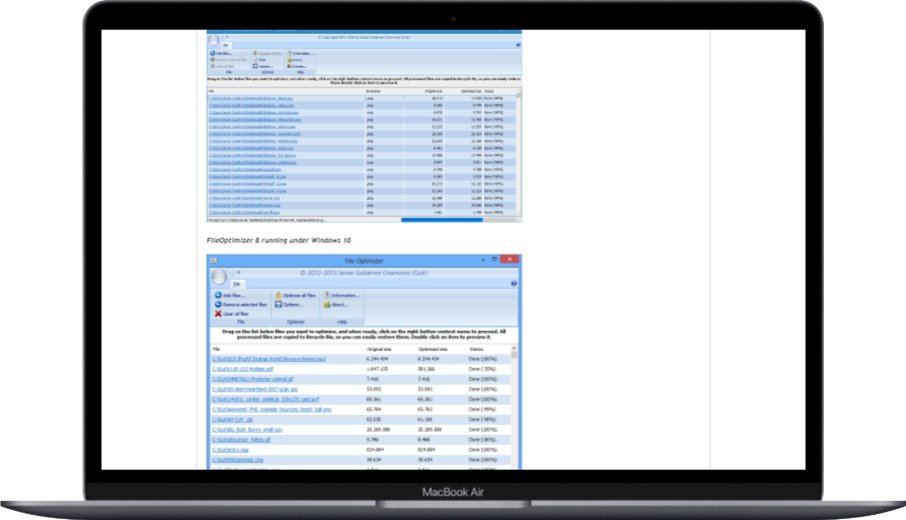Click copyright text '© 2012-2013 Javier Gutiérrez Chamorro'
The width and height of the screenshot is (906, 520).
pyautogui.click(x=363, y=273)
